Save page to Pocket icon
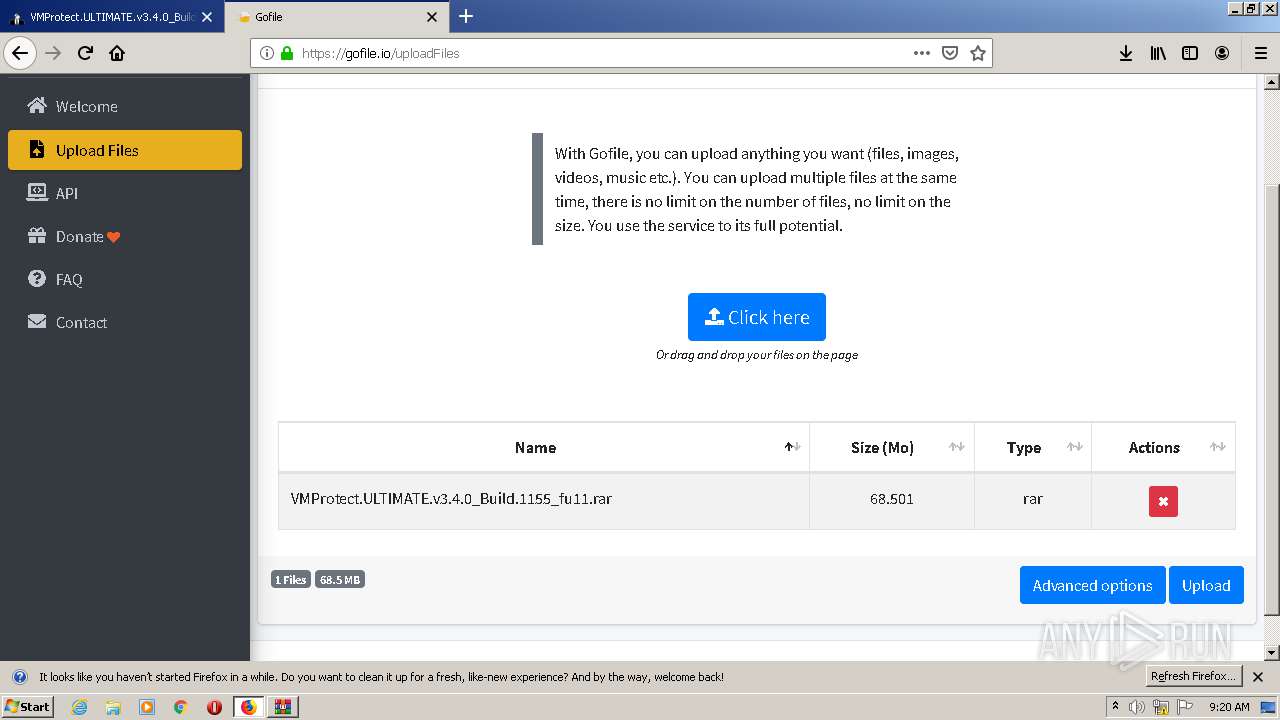Image resolution: width=1280 pixels, height=720 pixels. tap(950, 53)
